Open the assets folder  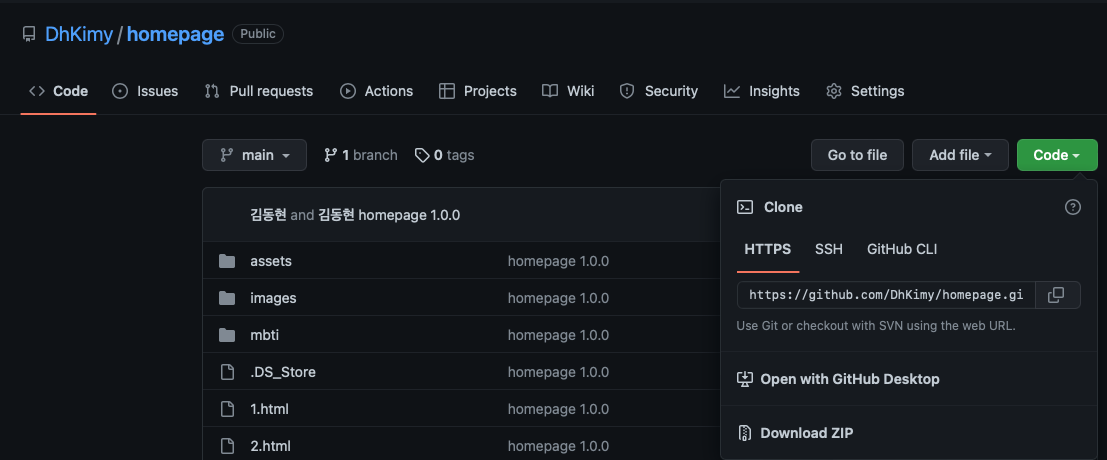point(271,262)
